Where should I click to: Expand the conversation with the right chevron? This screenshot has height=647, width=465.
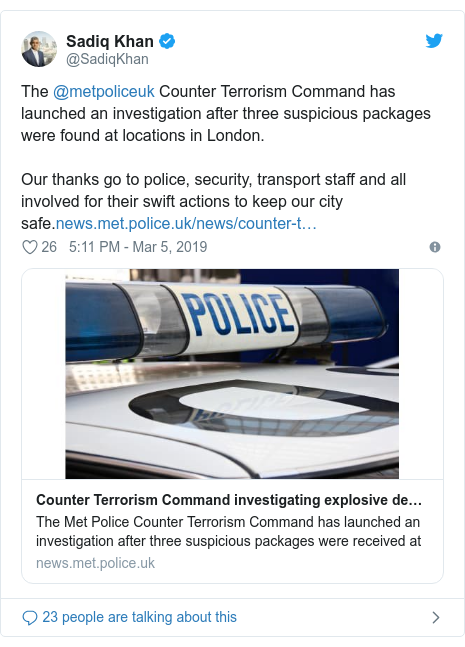tap(436, 617)
